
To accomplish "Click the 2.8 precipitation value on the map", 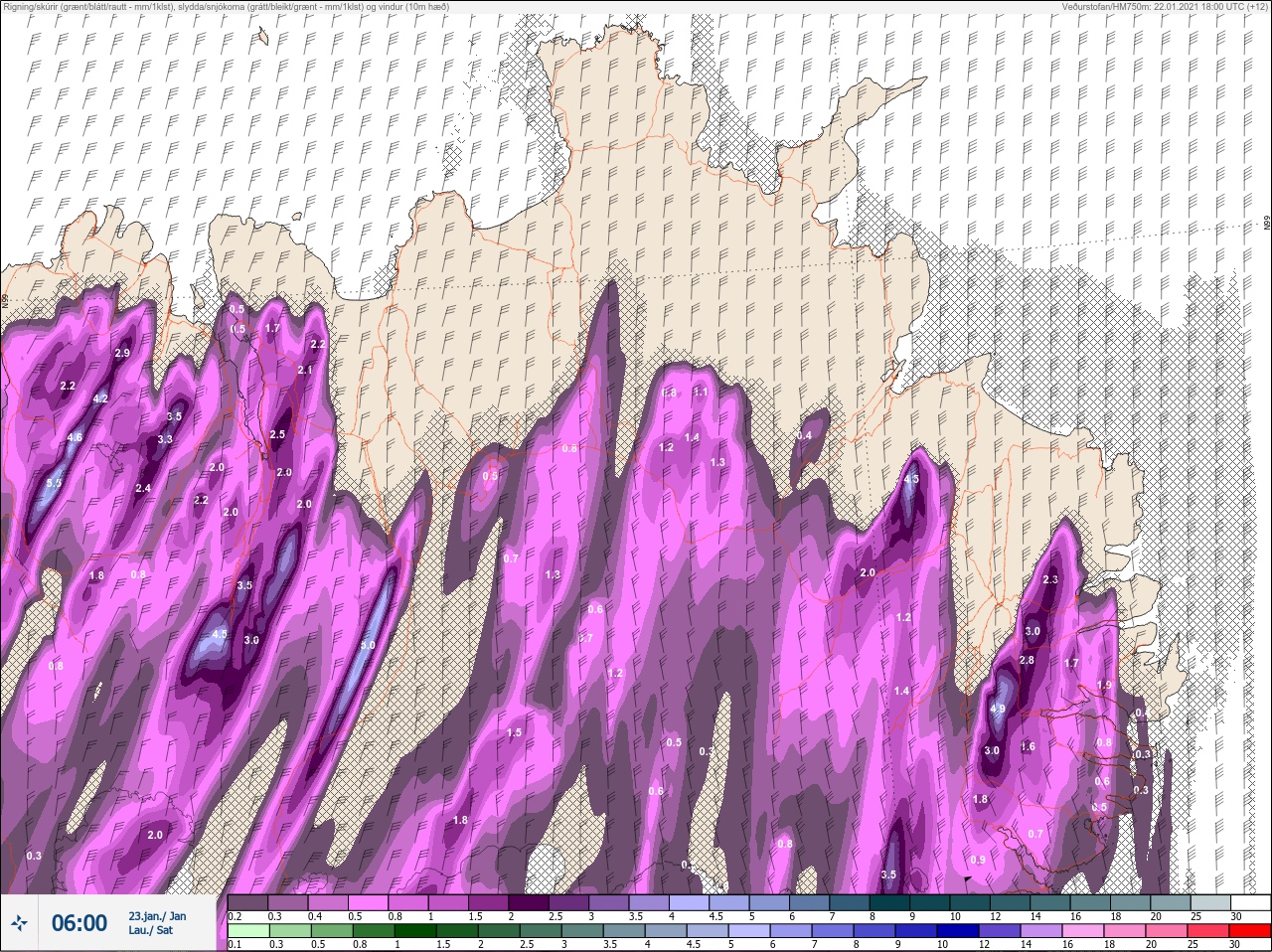I will 1027,660.
